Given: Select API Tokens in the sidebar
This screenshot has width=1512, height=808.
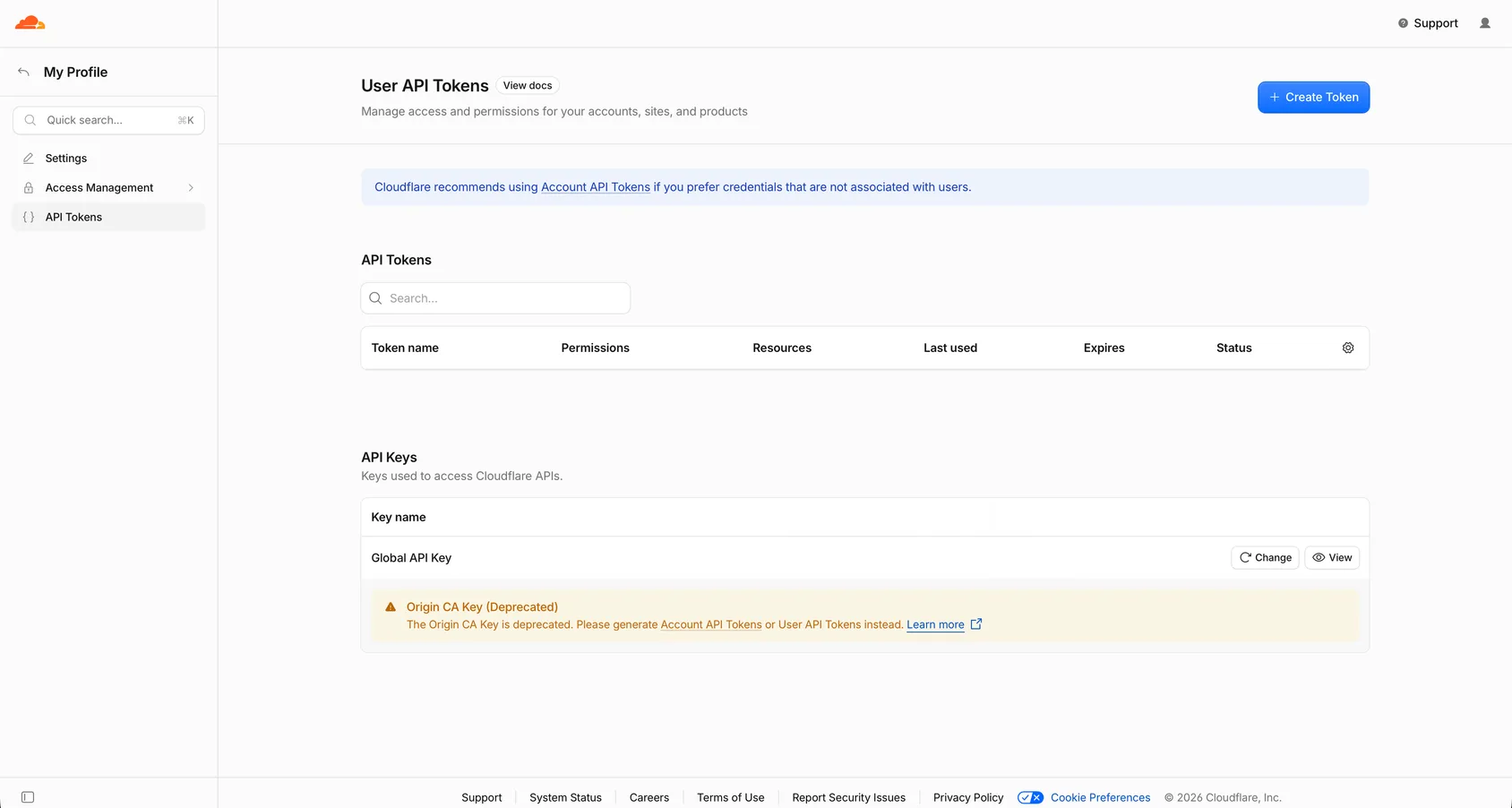Looking at the screenshot, I should [108, 217].
